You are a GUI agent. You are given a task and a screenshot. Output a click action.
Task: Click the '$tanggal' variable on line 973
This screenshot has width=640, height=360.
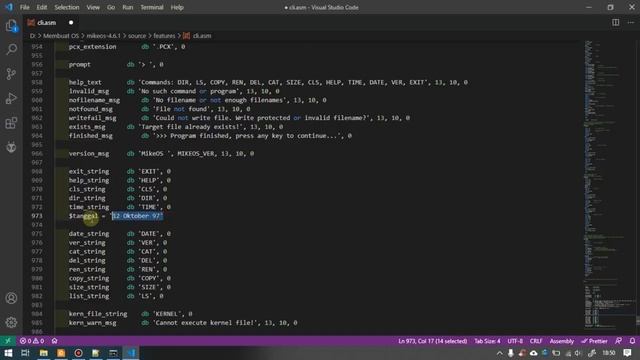pyautogui.click(x=83, y=216)
